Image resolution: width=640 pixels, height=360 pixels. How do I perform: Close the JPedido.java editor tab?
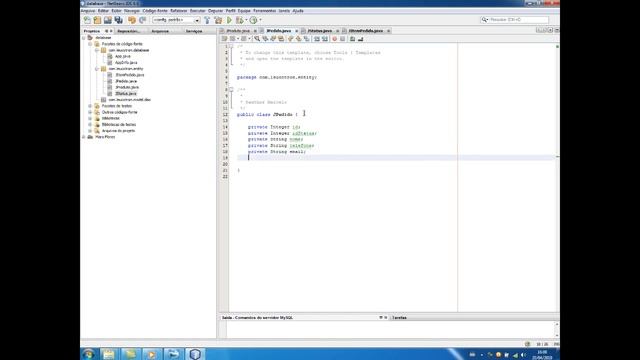[296, 31]
